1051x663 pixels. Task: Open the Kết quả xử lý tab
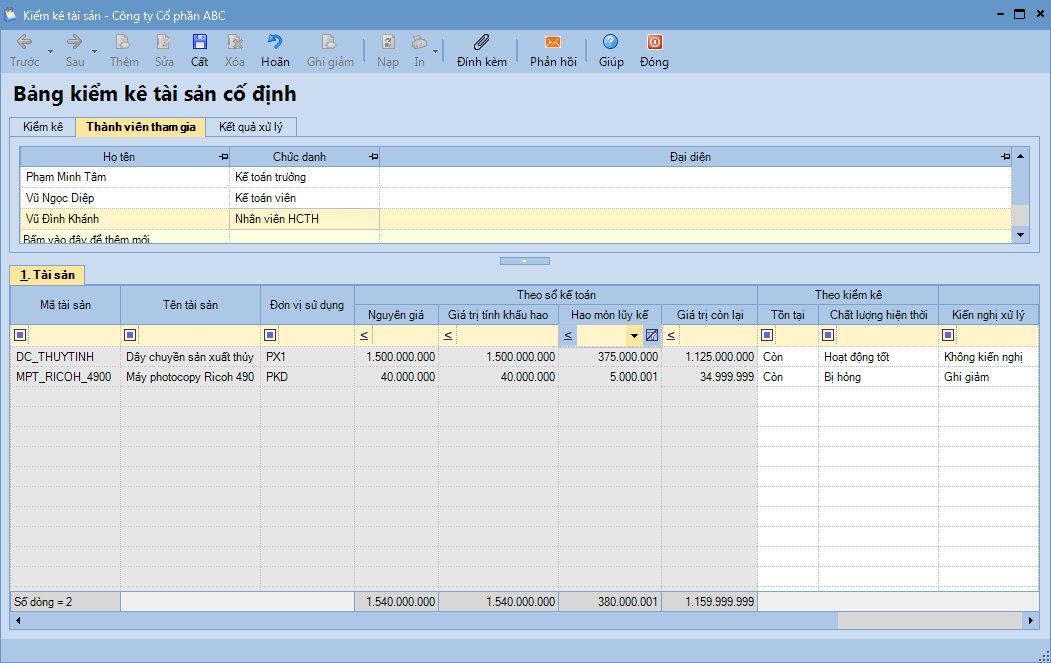click(253, 127)
